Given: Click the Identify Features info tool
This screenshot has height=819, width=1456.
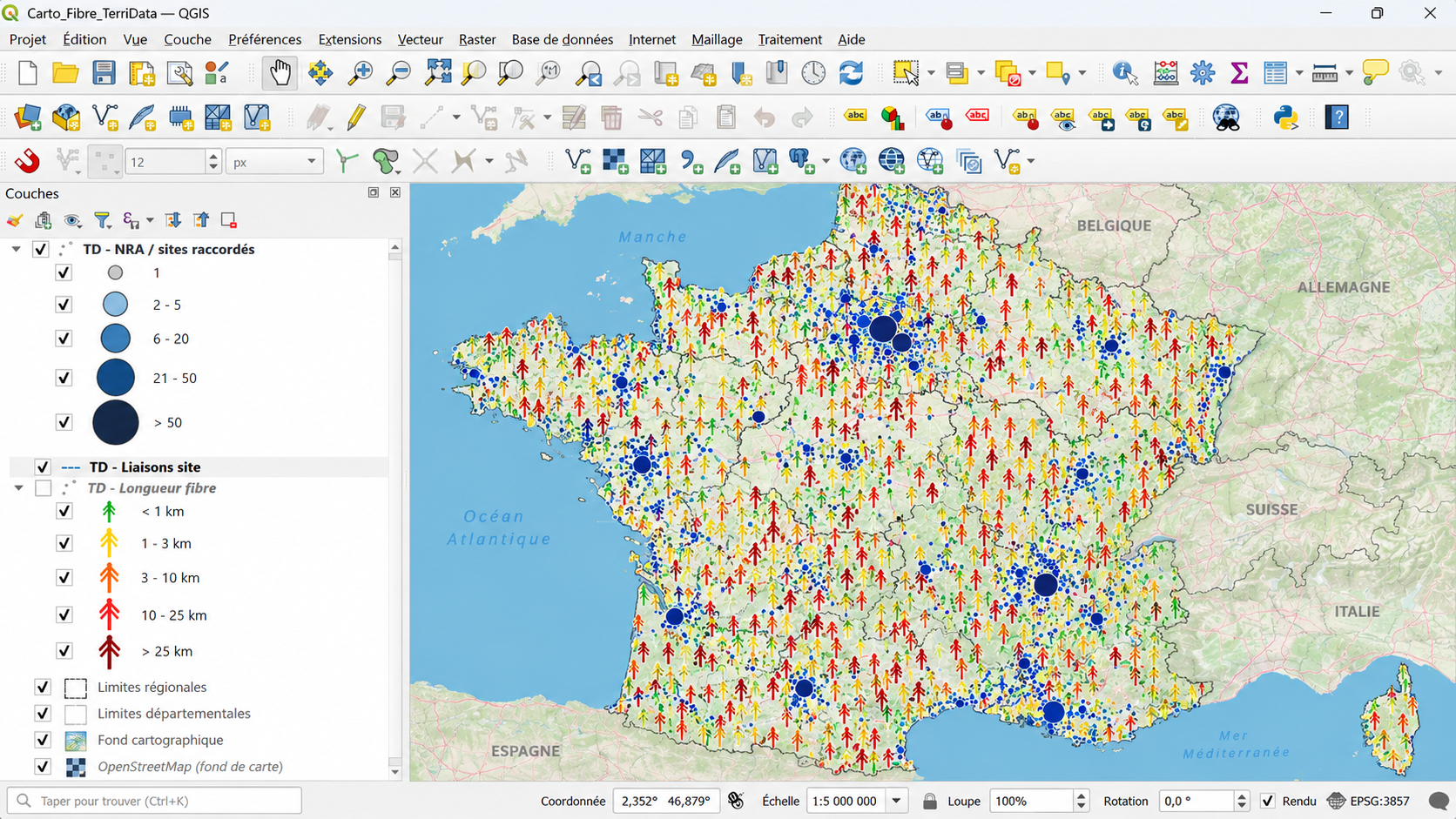Looking at the screenshot, I should click(1125, 73).
